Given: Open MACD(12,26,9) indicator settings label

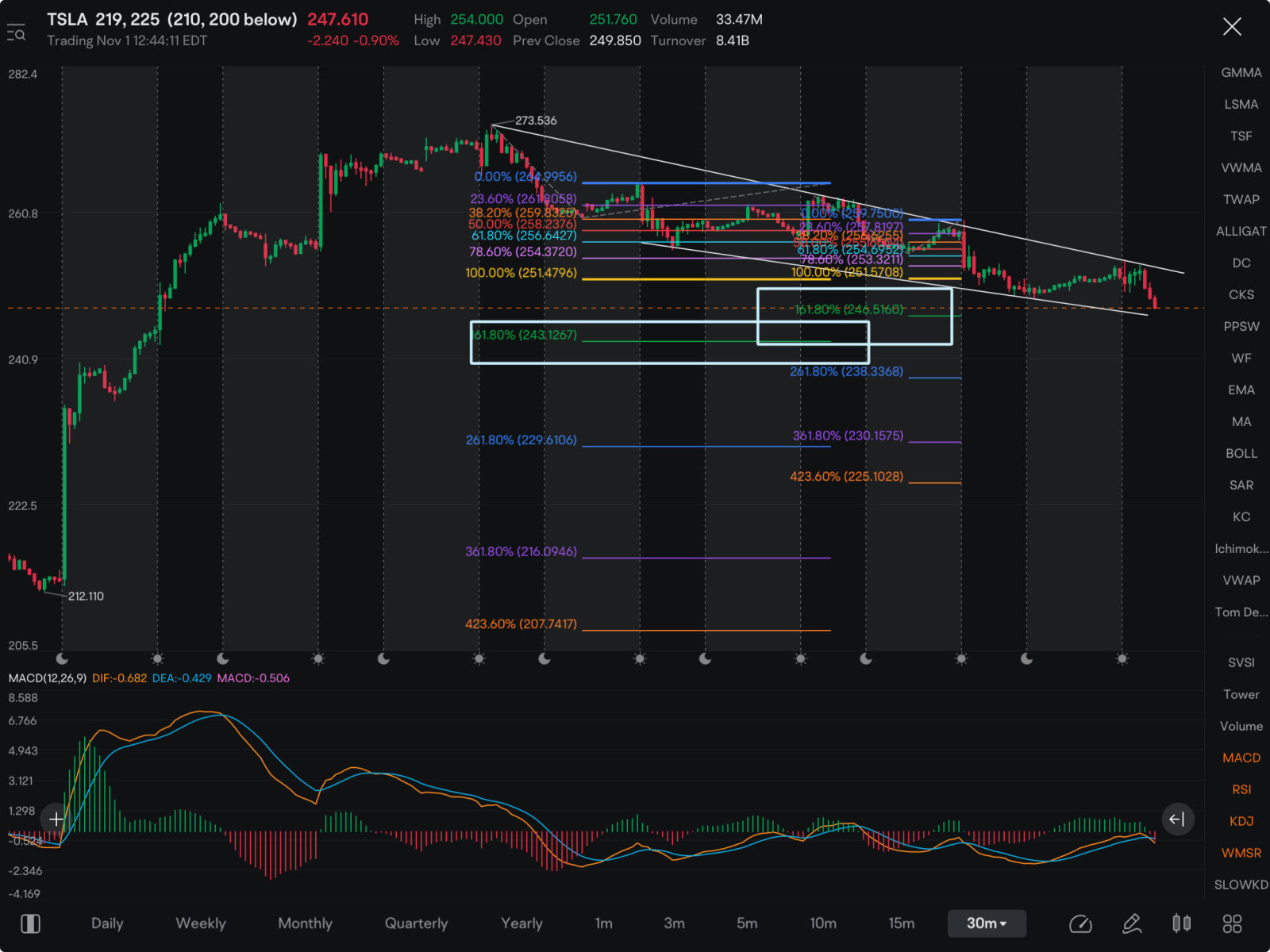Looking at the screenshot, I should (x=48, y=678).
